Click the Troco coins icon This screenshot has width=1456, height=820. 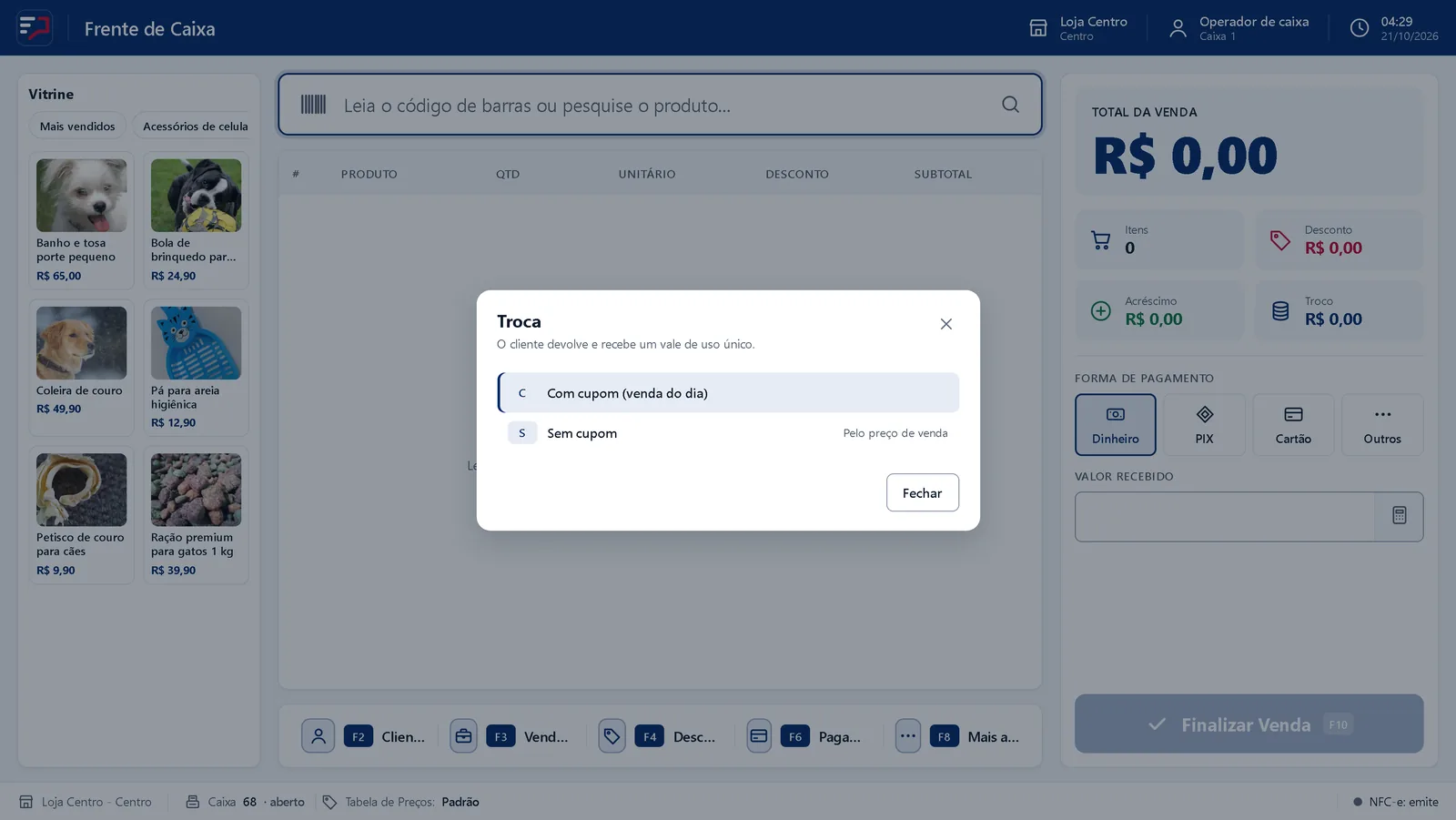[x=1280, y=311]
